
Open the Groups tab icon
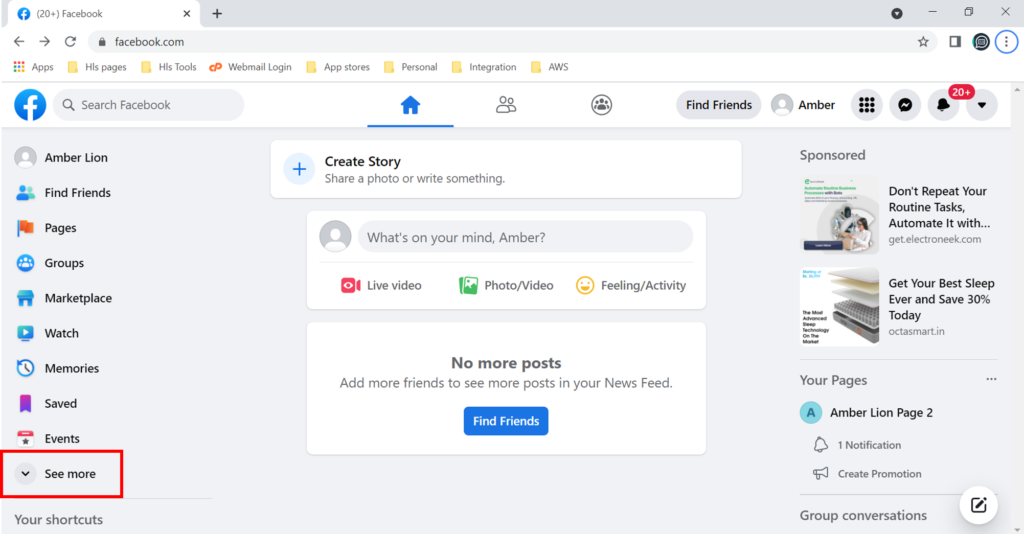coord(601,105)
